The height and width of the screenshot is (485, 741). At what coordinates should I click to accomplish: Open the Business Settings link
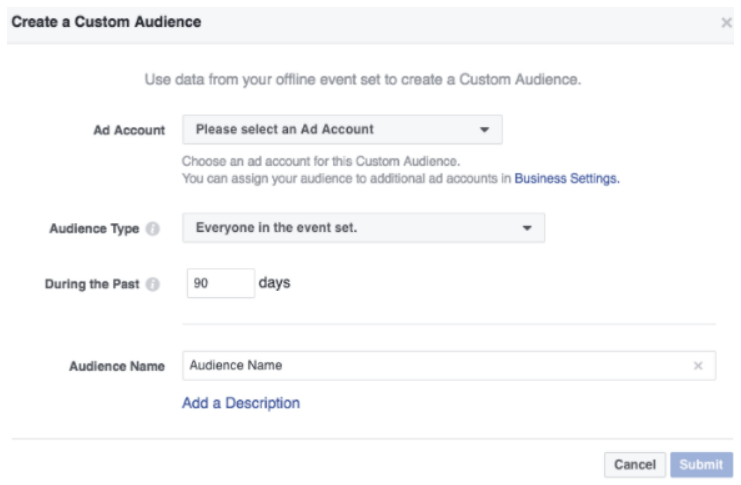(567, 179)
